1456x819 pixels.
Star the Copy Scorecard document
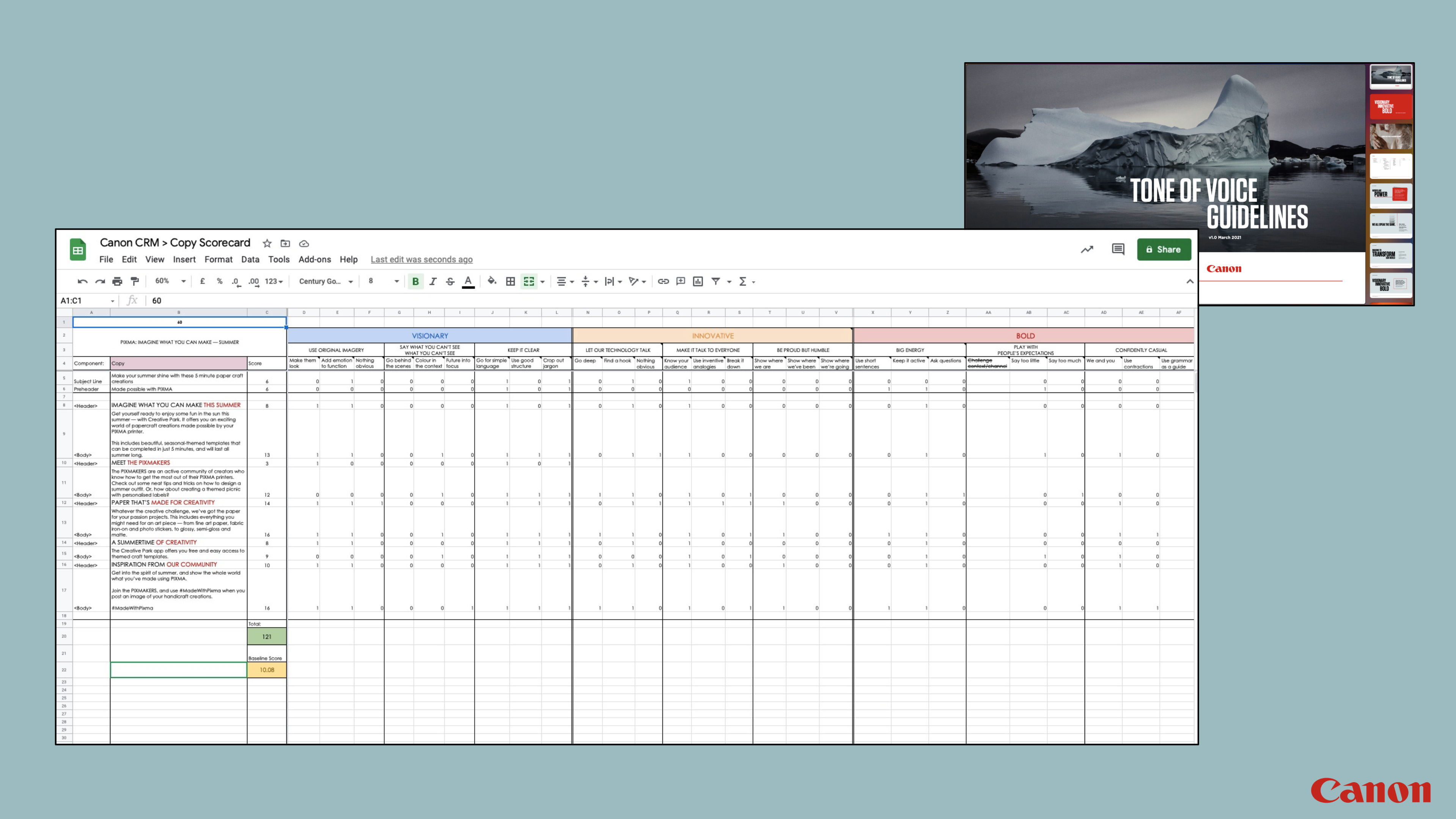coord(267,243)
